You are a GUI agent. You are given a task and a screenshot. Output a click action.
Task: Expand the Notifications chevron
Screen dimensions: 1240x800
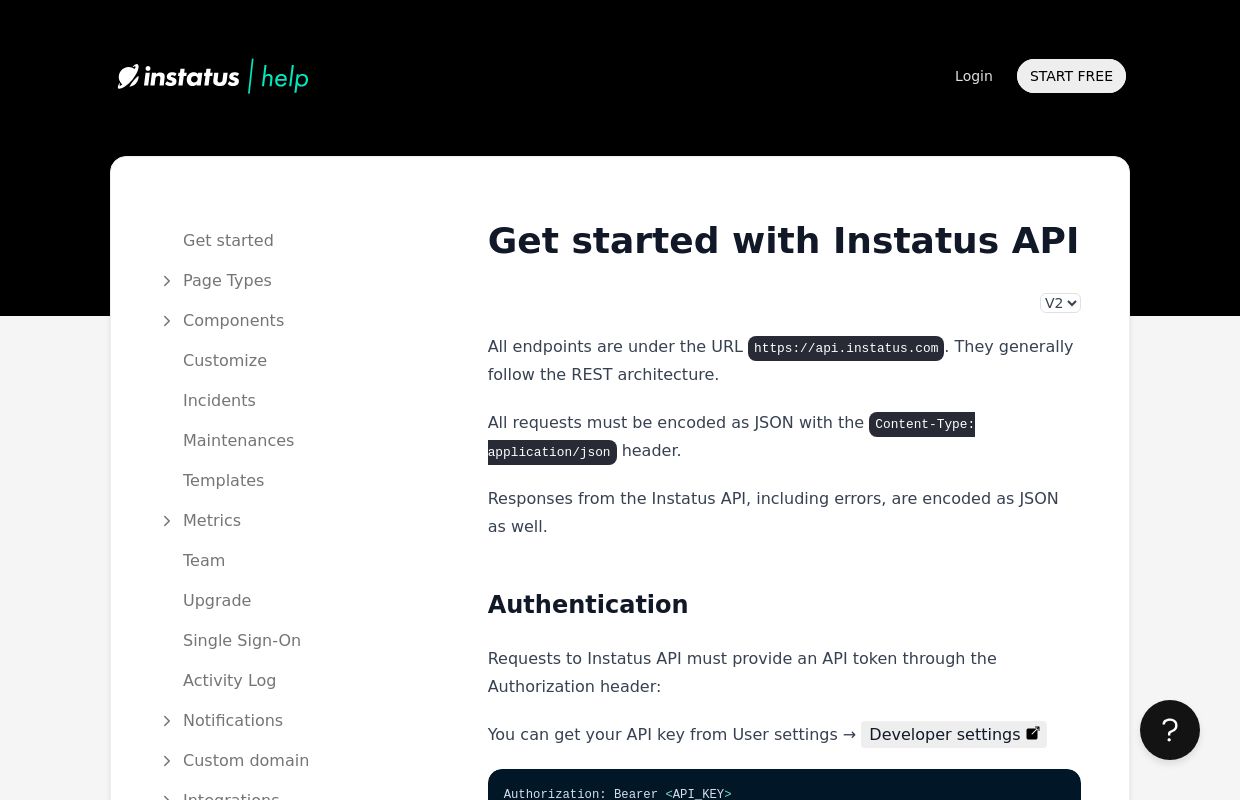pos(167,721)
